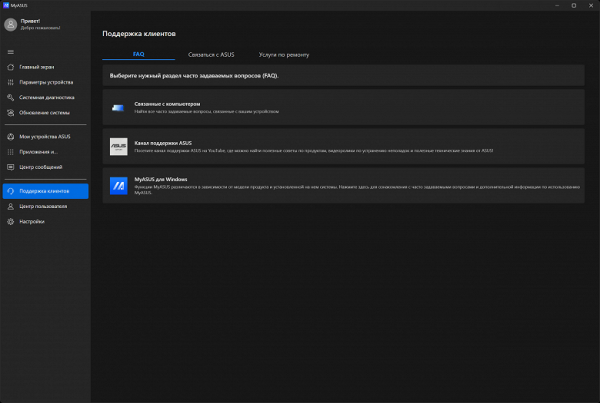600x403 pixels.
Task: Select the highlighted Поддержка клиентов sidebar item
Action: click(x=44, y=190)
